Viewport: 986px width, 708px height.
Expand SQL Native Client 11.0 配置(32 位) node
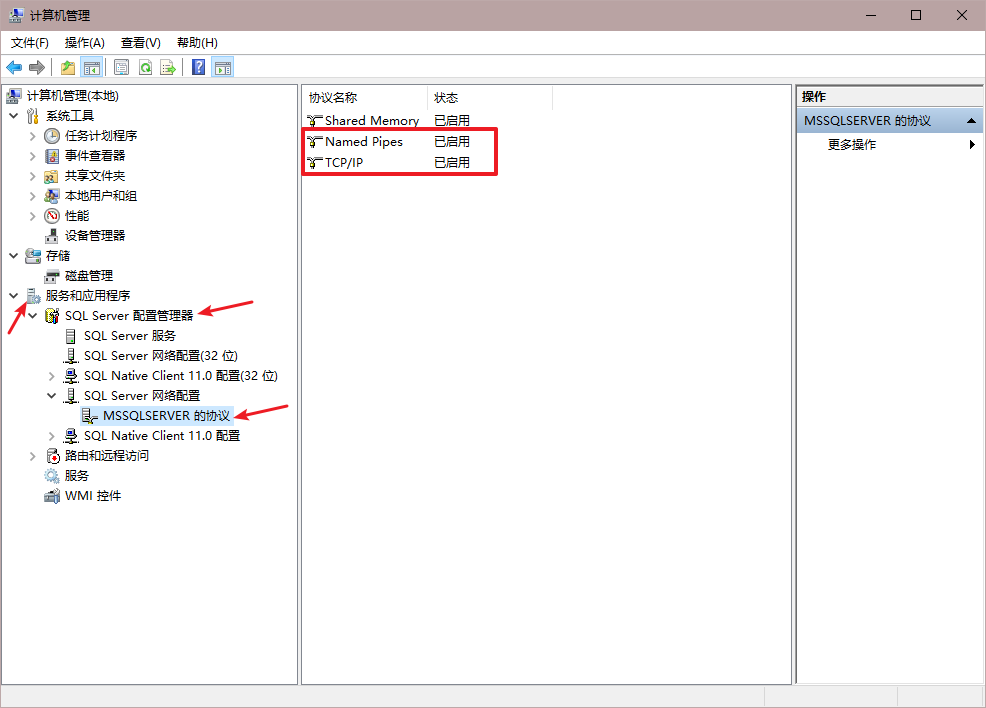click(x=52, y=376)
